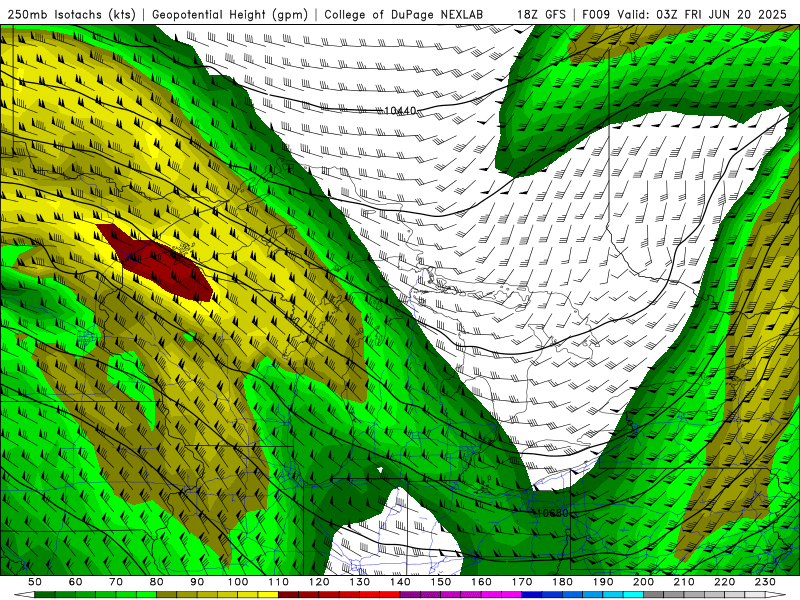
Task: Click the 50 value on the color scale
Action: point(35,582)
